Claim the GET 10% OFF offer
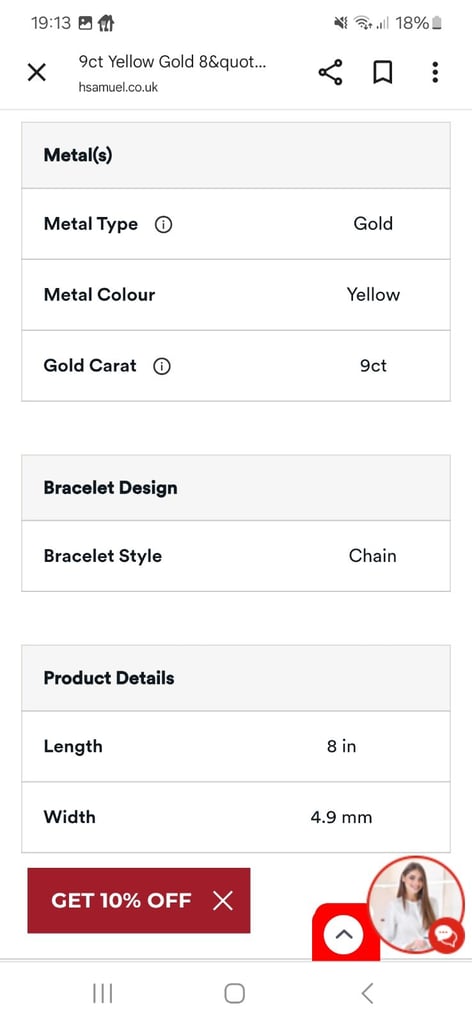Viewport: 472px width, 1024px height. coord(121,901)
